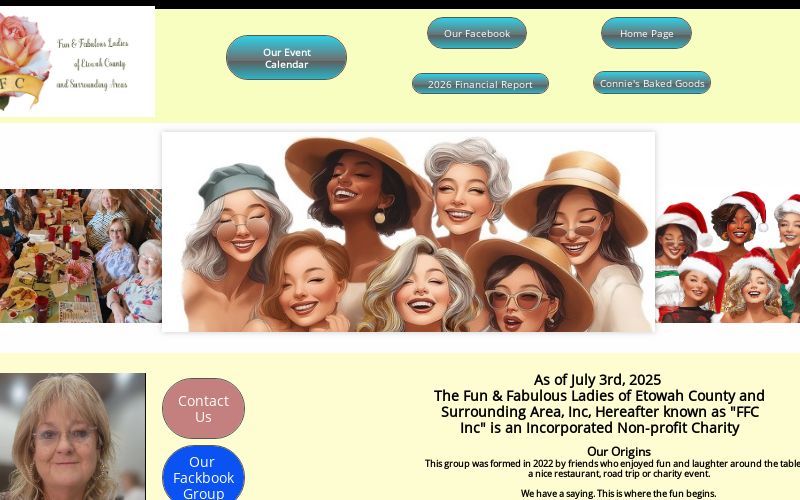Click the pink Contact Us button
Viewport: 800px width, 500px height.
[x=203, y=408]
